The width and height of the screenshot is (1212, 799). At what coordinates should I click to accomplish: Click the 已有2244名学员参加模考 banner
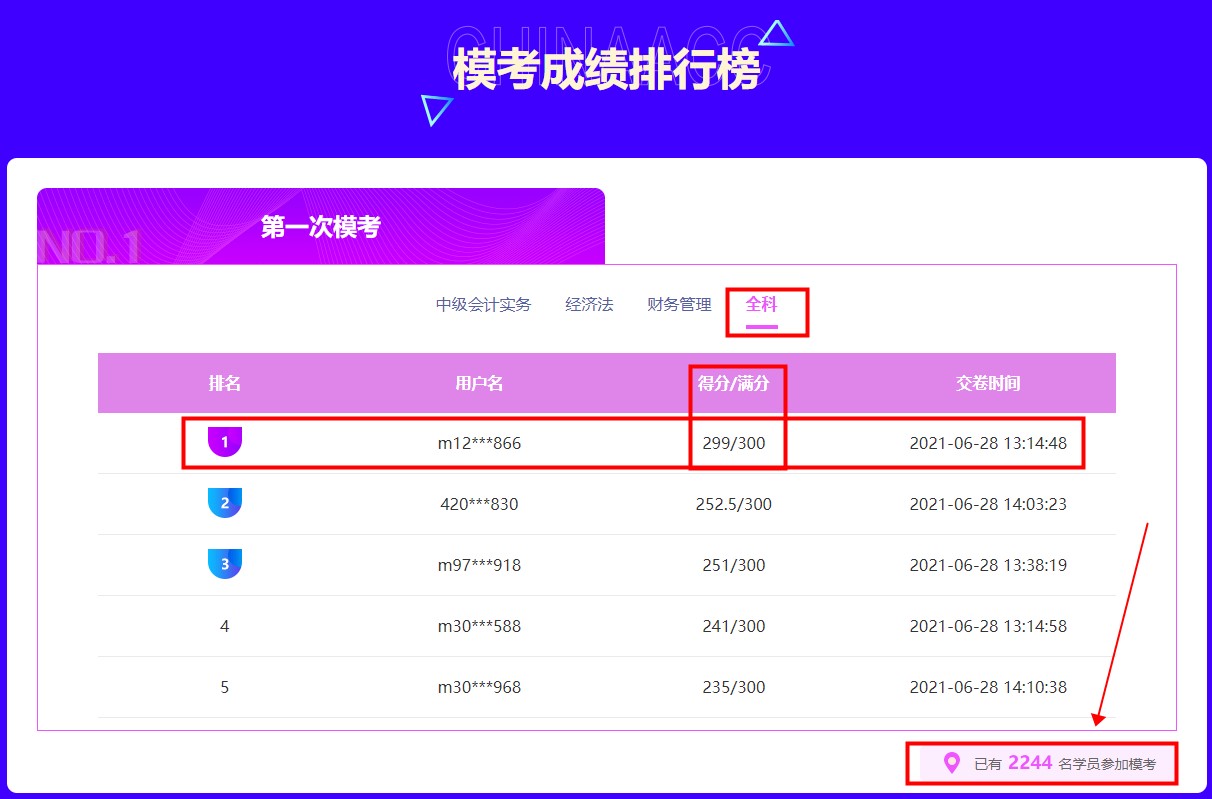tap(1040, 763)
